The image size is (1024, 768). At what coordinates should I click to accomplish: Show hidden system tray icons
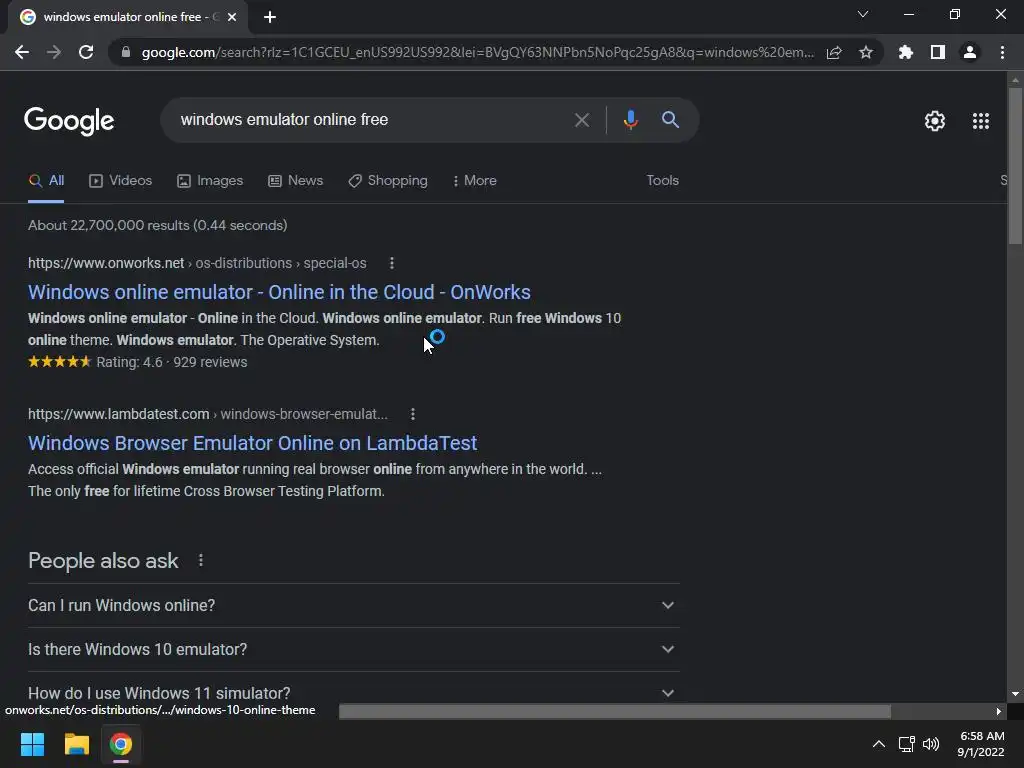[x=879, y=744]
